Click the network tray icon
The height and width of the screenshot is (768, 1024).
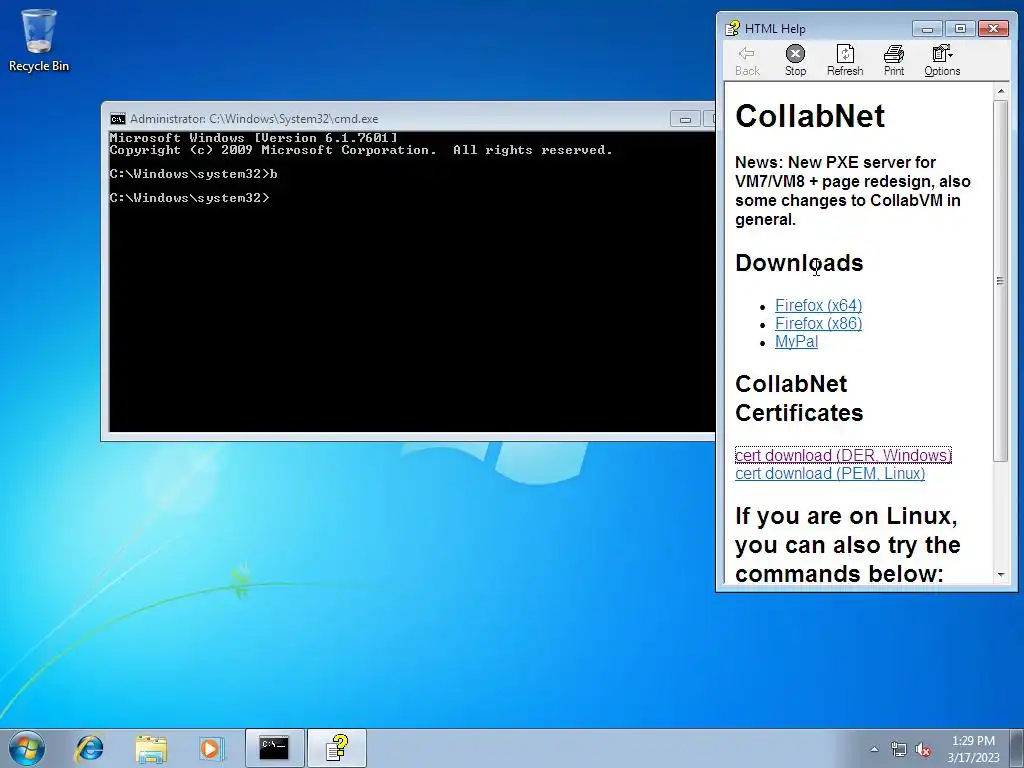pyautogui.click(x=899, y=750)
